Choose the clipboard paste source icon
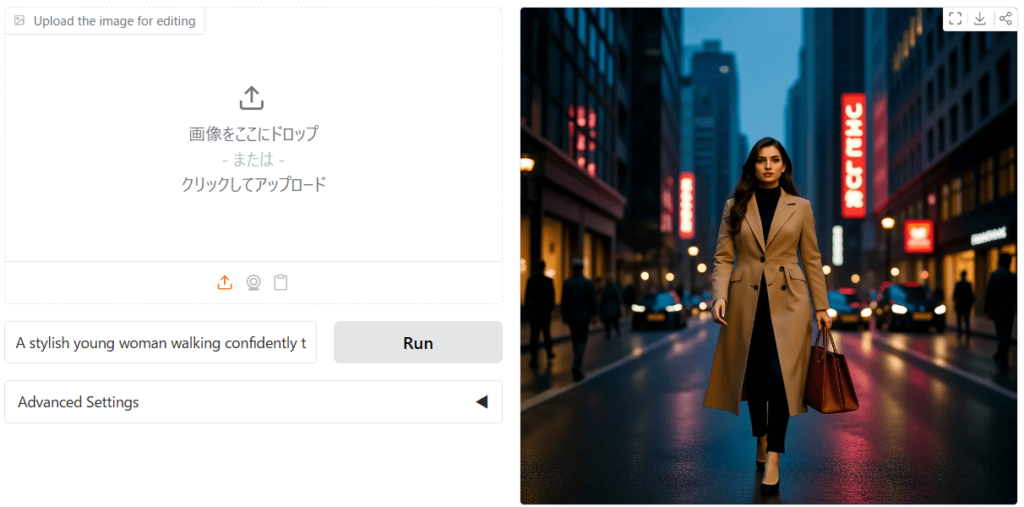 [281, 283]
